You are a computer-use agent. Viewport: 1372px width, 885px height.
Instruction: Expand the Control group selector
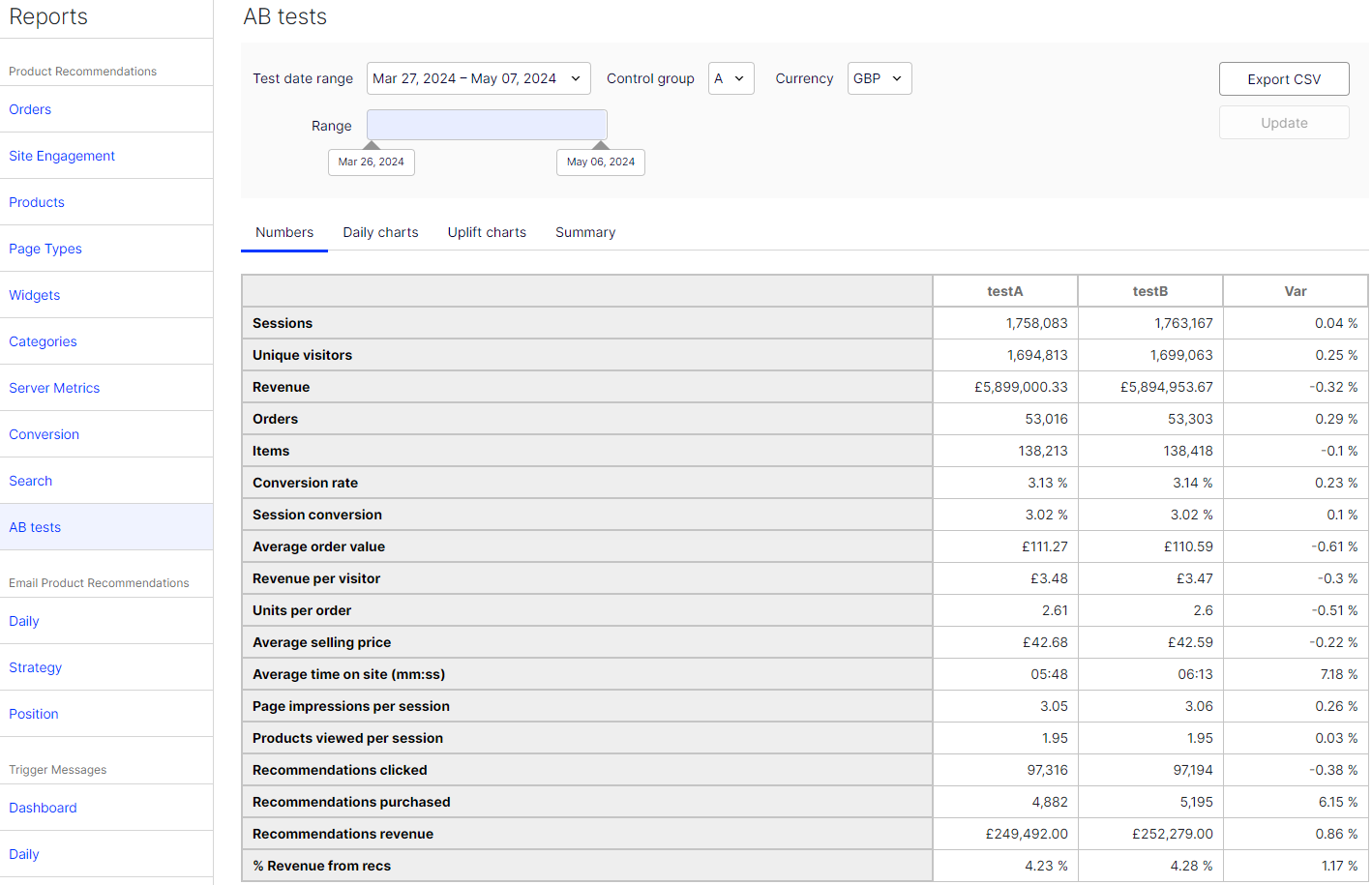(x=731, y=78)
